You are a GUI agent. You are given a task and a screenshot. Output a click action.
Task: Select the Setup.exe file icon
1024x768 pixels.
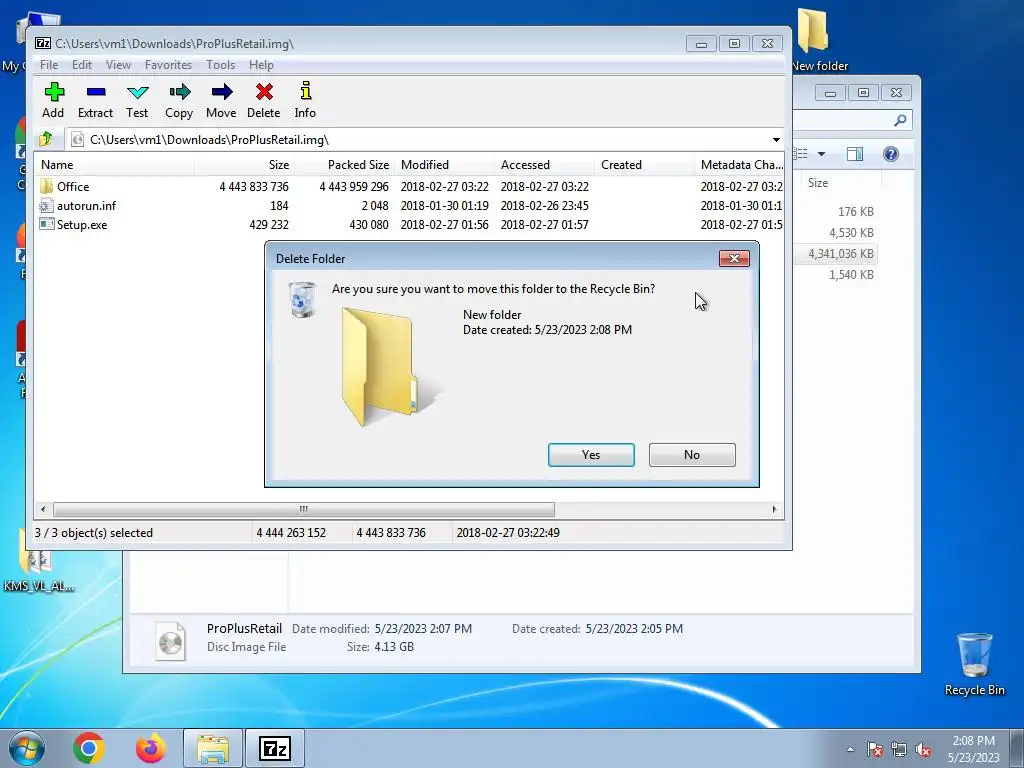pos(46,225)
